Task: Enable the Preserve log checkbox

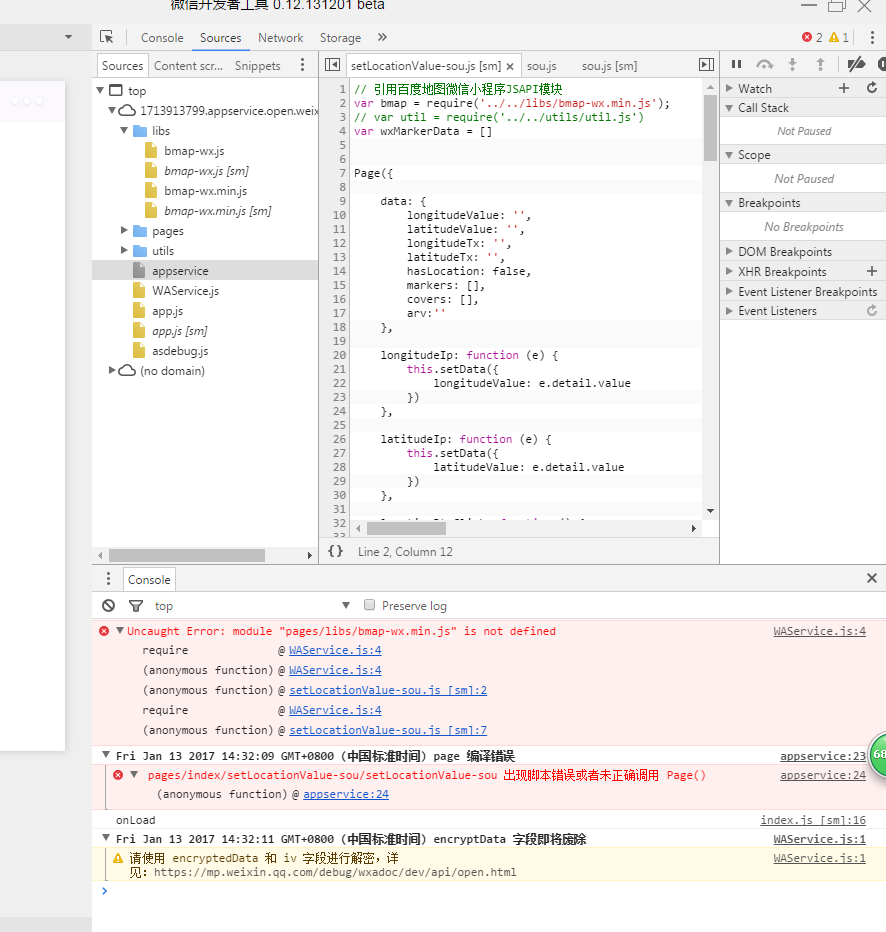Action: click(x=370, y=606)
